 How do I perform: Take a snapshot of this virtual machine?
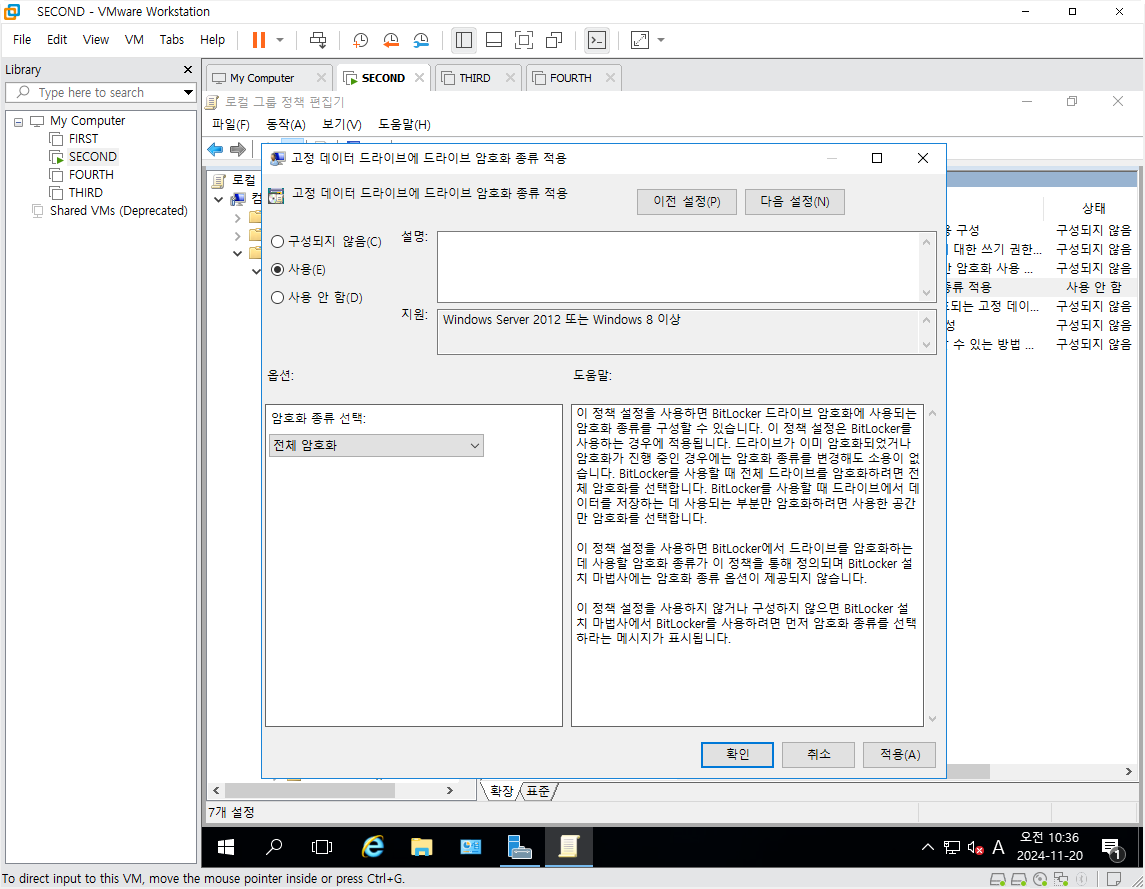click(360, 40)
